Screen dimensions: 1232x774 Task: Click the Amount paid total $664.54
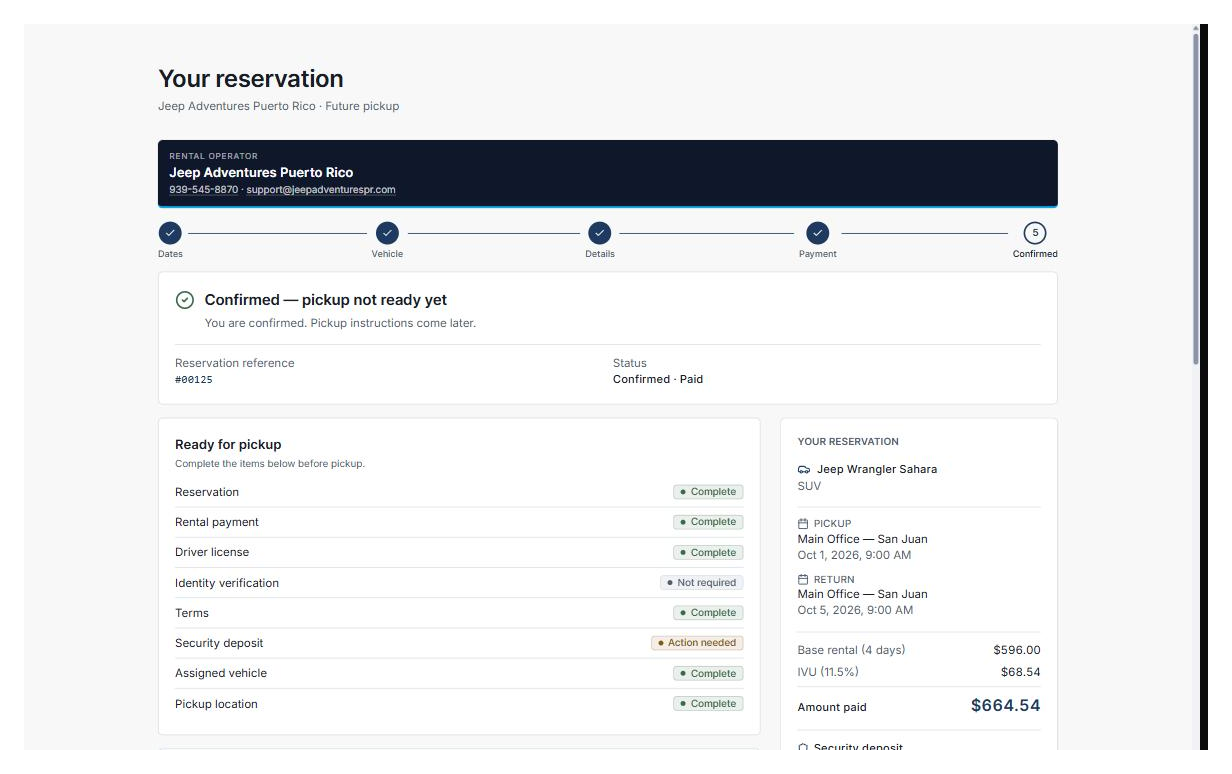(x=1005, y=706)
